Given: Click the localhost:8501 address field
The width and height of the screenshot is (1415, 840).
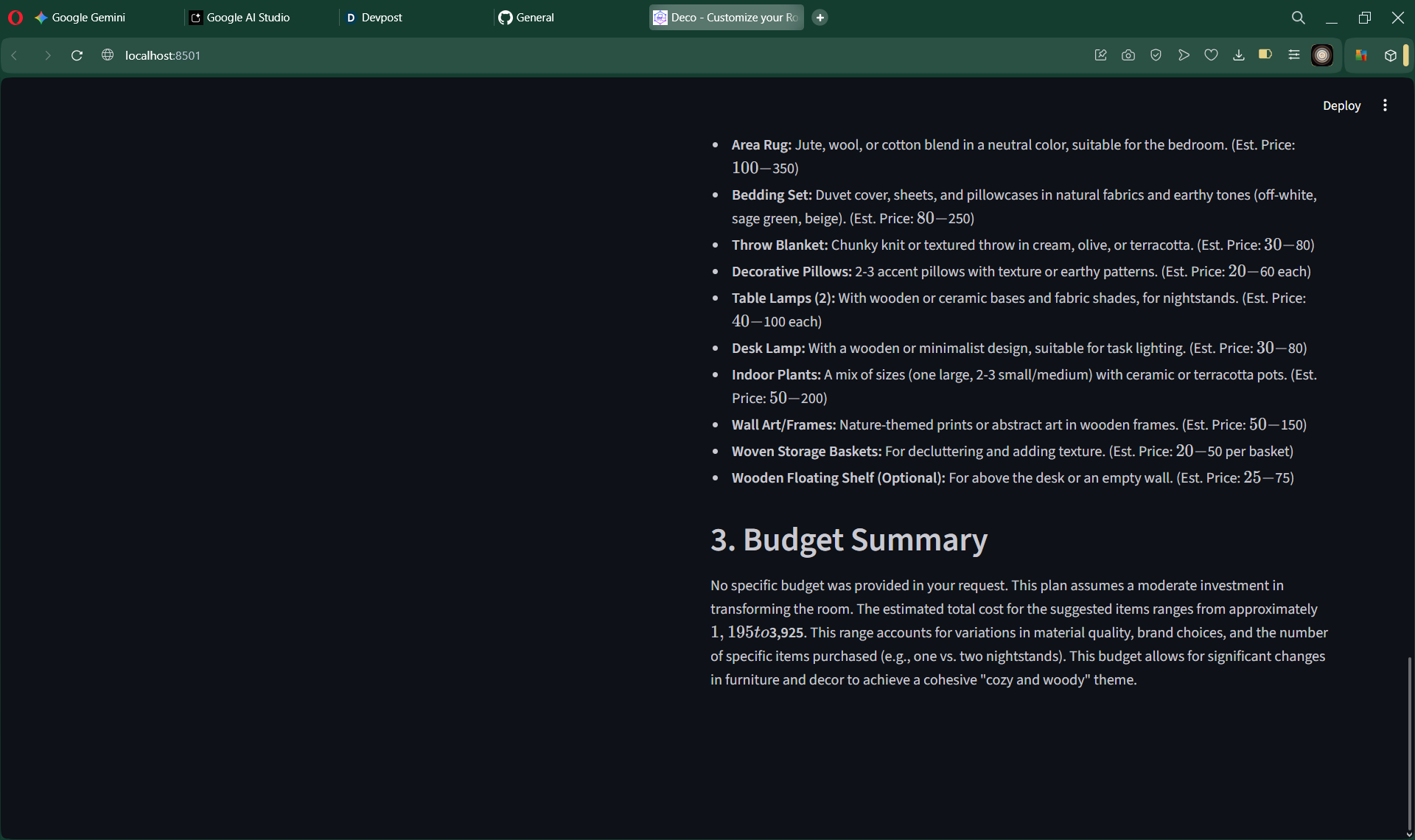Looking at the screenshot, I should pyautogui.click(x=163, y=55).
